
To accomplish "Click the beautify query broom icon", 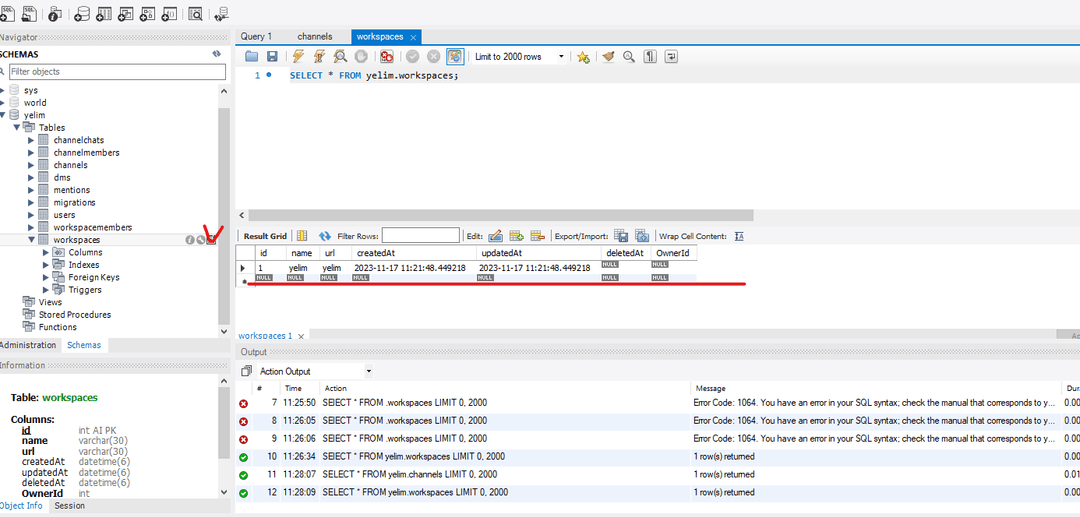I will (608, 56).
